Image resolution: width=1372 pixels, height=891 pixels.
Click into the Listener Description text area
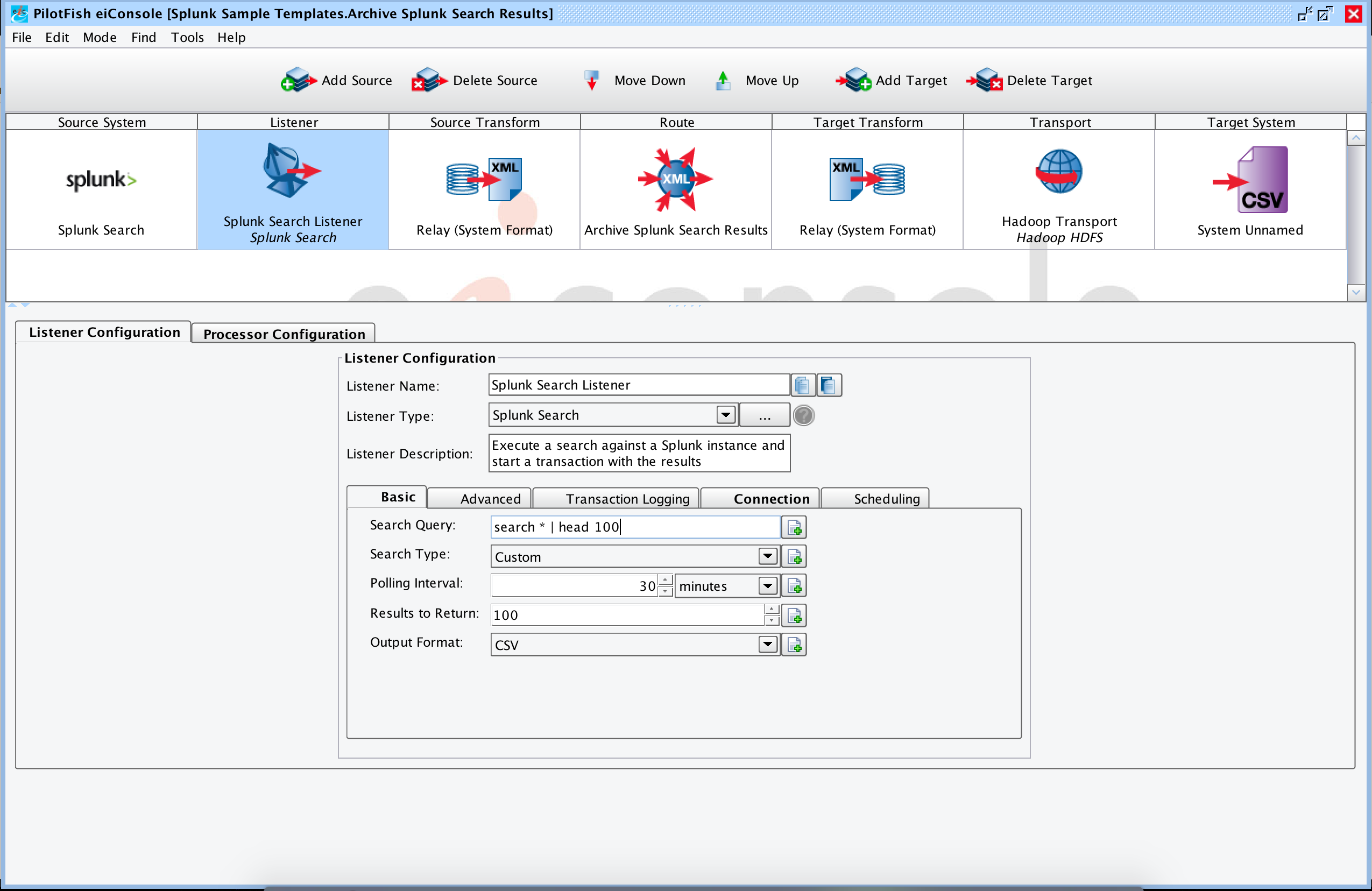point(639,454)
